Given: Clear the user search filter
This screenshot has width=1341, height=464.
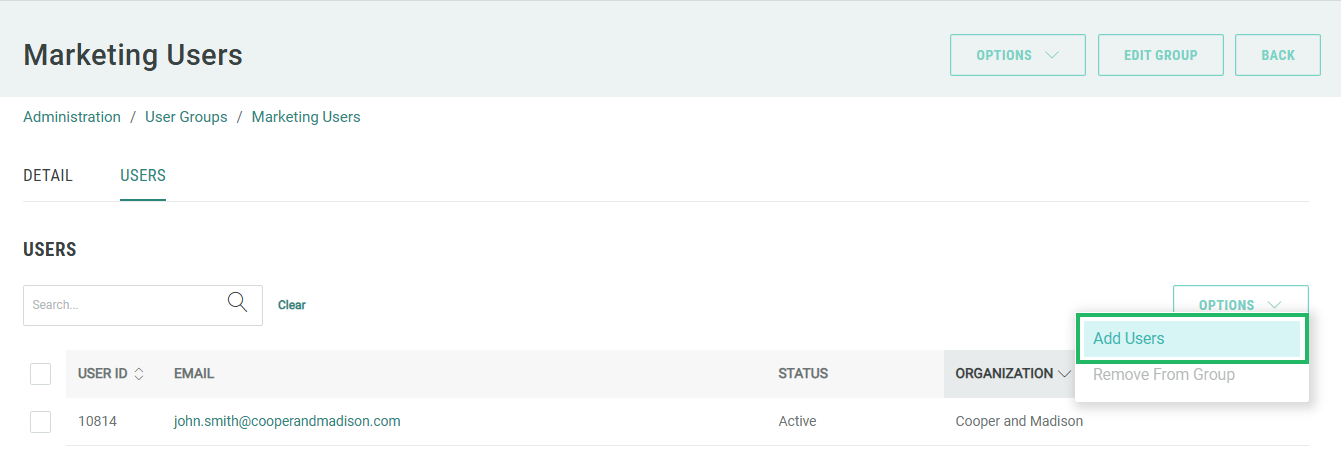Looking at the screenshot, I should tap(292, 305).
